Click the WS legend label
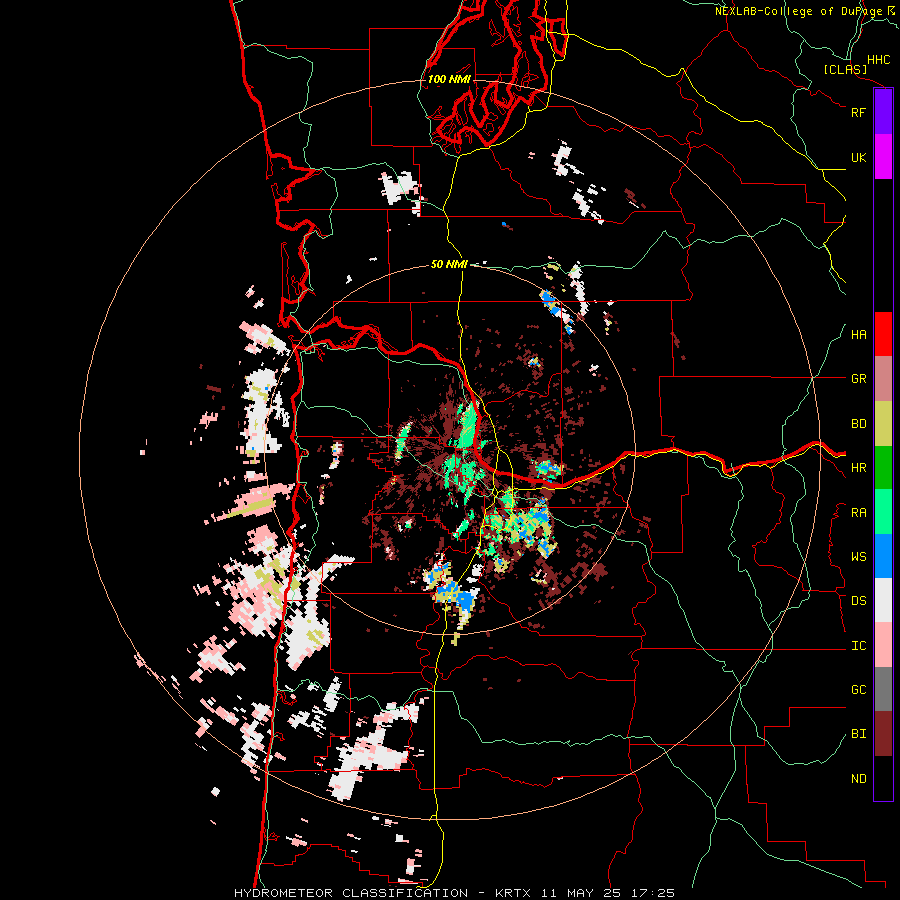This screenshot has height=900, width=900. coord(858,557)
